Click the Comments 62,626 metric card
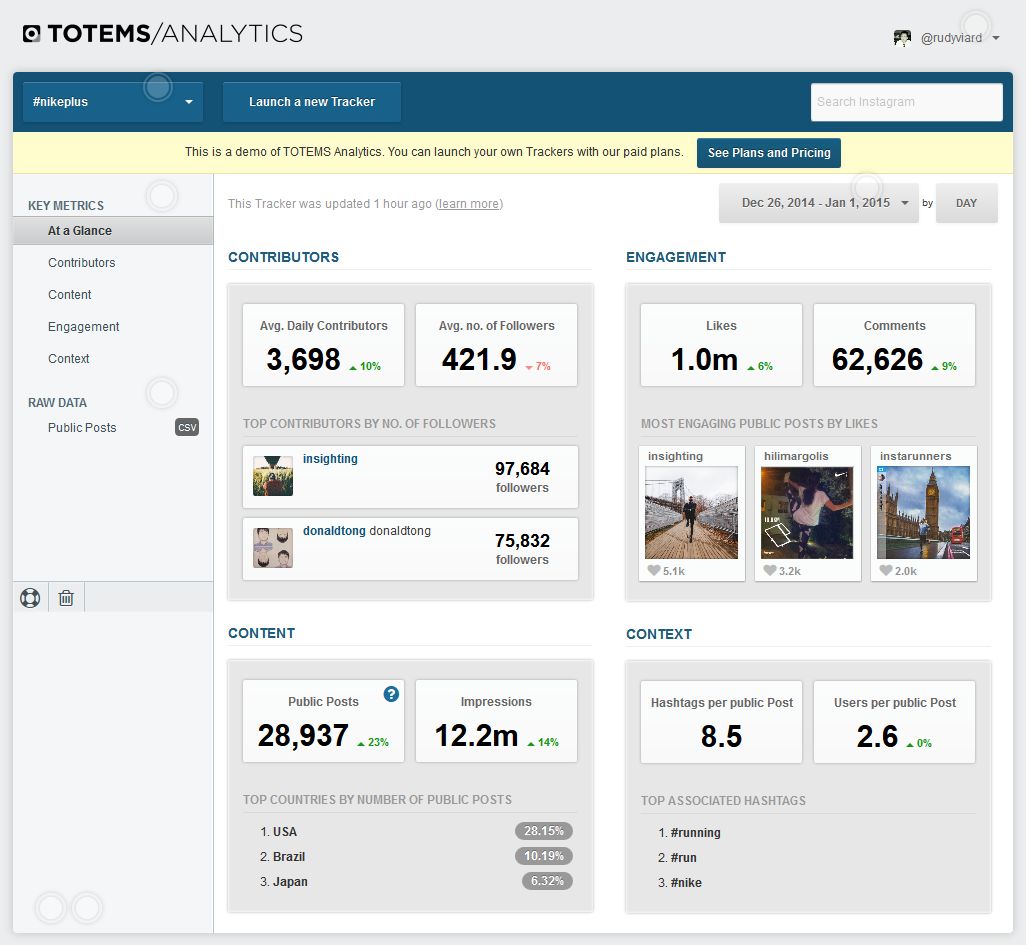Screen dimensions: 1026x945 [x=894, y=345]
